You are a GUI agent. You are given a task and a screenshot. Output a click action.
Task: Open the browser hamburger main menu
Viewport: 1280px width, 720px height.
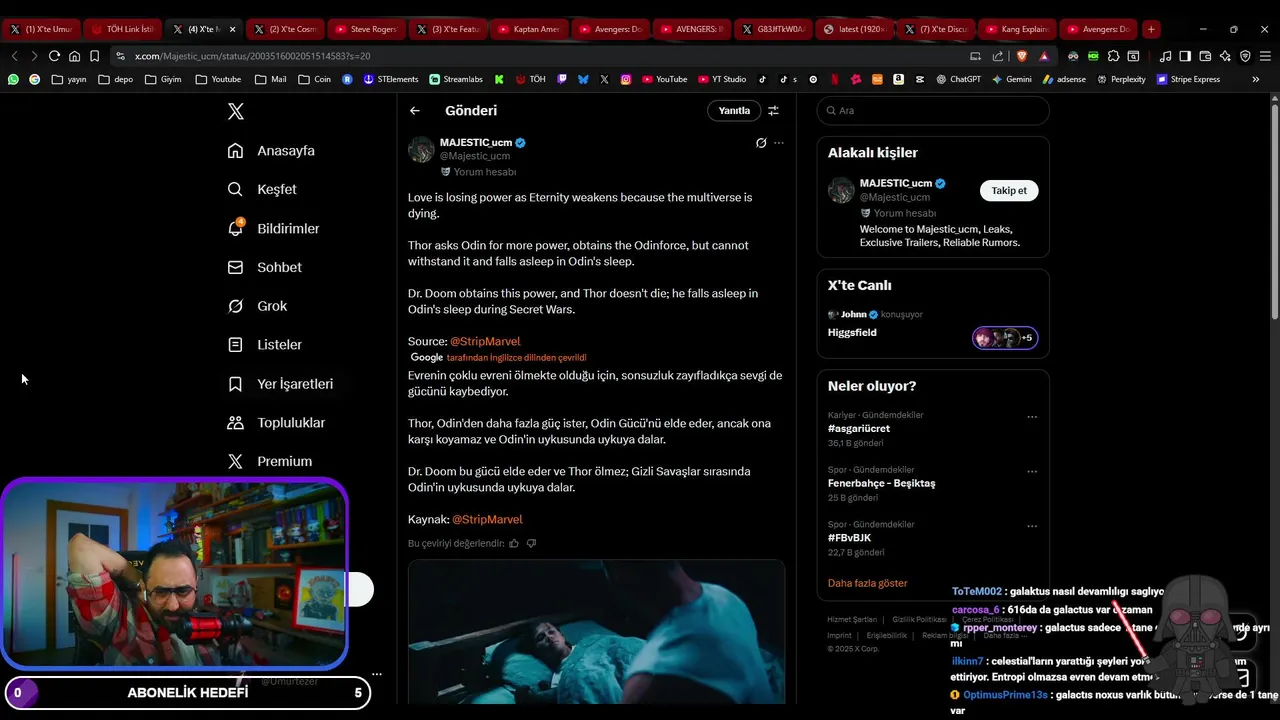1265,56
